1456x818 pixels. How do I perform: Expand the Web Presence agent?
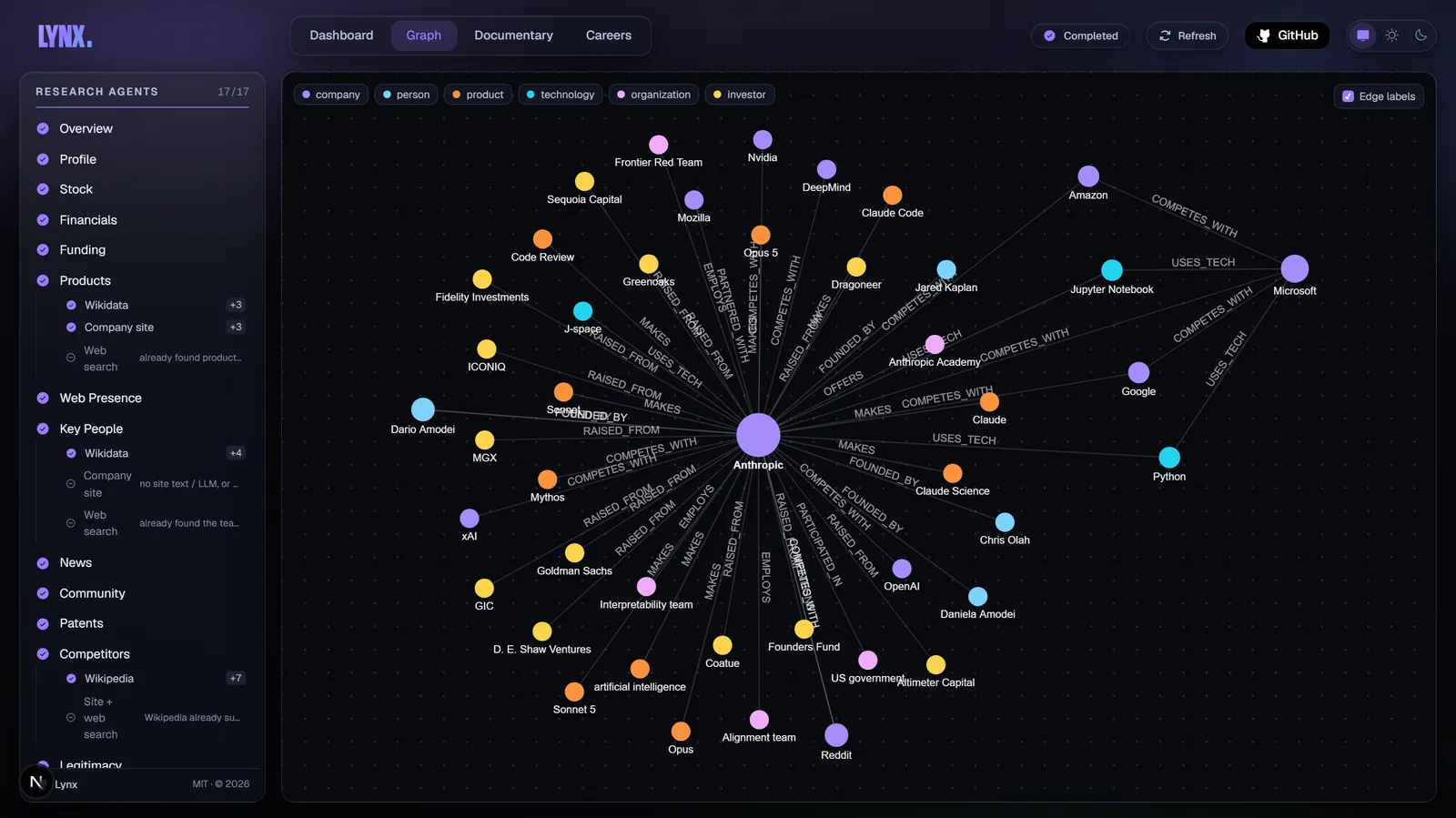pyautogui.click(x=142, y=398)
